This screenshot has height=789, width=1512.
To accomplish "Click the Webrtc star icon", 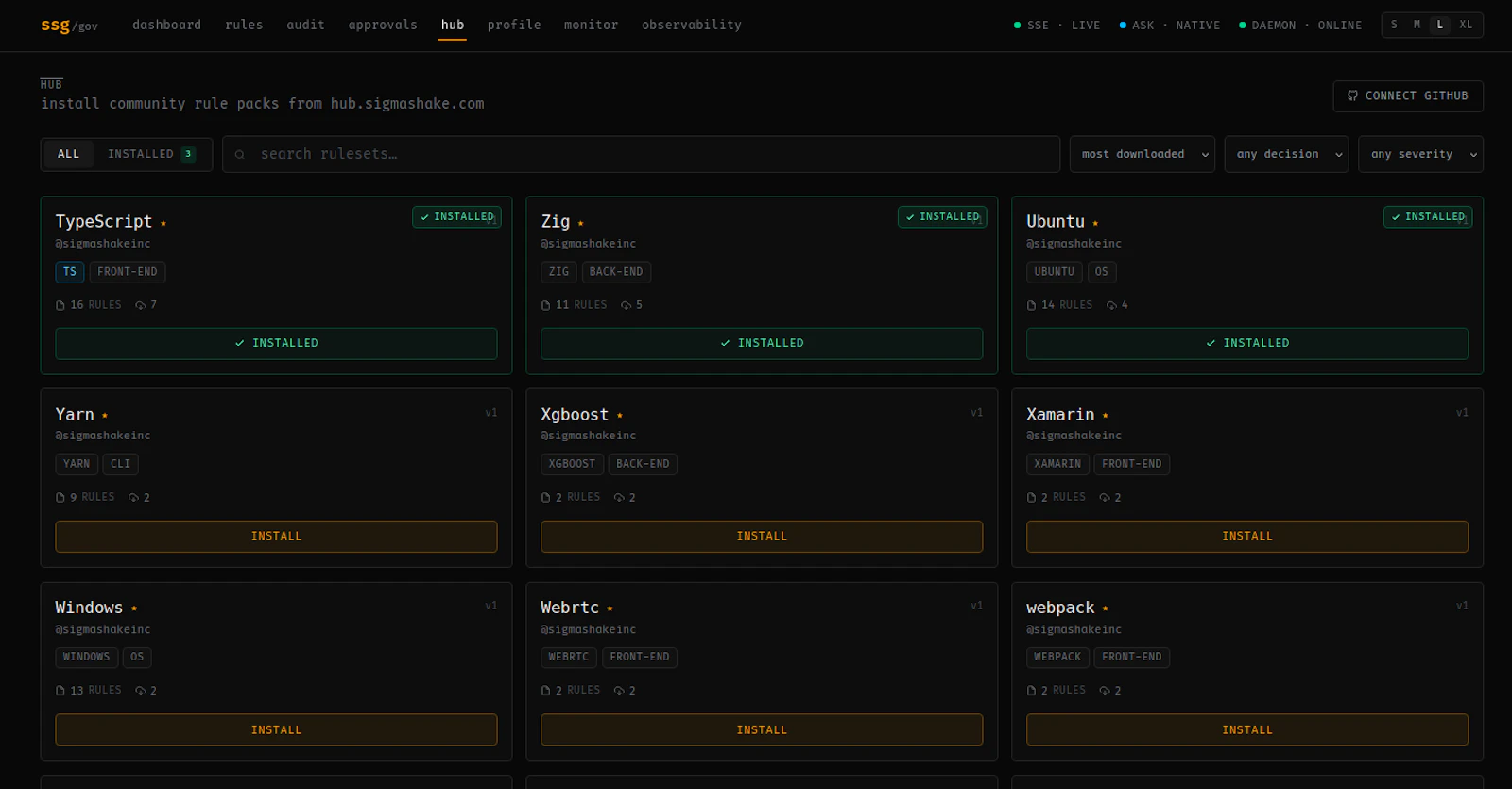I will point(610,609).
